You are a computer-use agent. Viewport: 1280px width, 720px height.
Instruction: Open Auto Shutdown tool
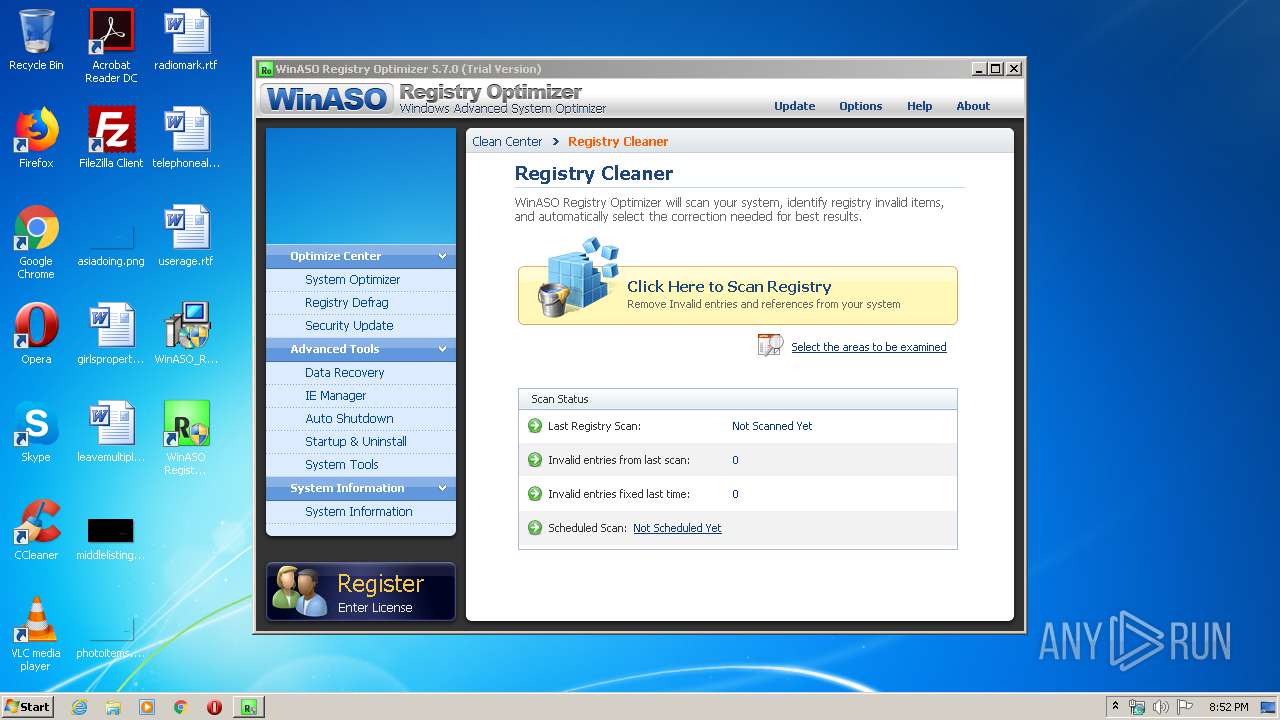[349, 419]
